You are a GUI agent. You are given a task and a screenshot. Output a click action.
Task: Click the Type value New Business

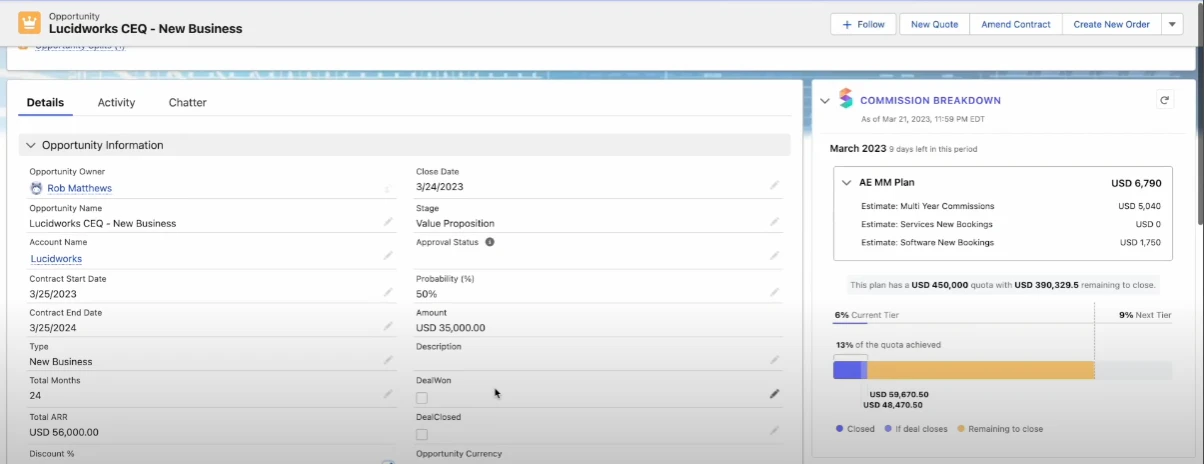pos(61,362)
